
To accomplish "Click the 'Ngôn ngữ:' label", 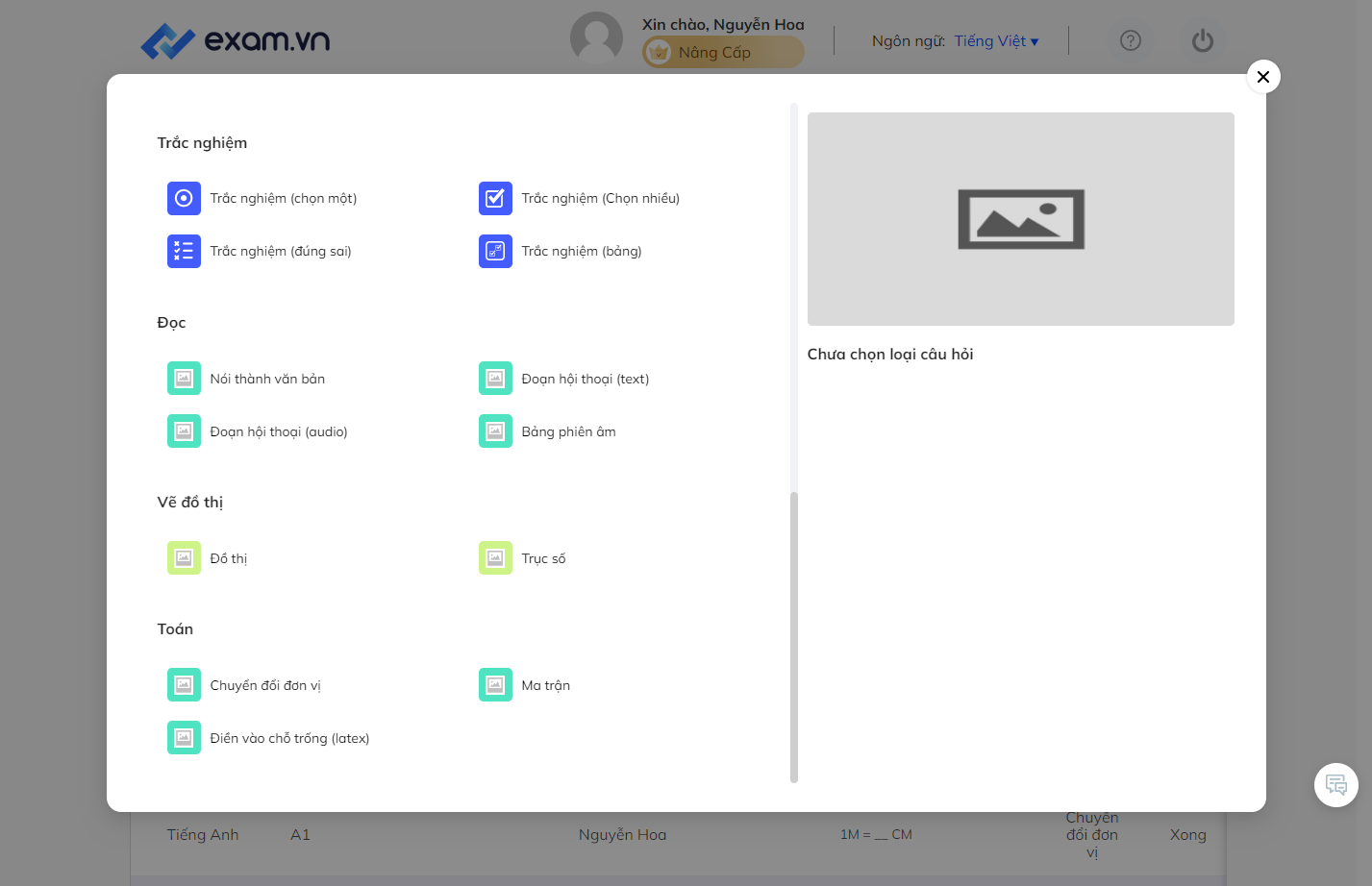I will tap(909, 40).
